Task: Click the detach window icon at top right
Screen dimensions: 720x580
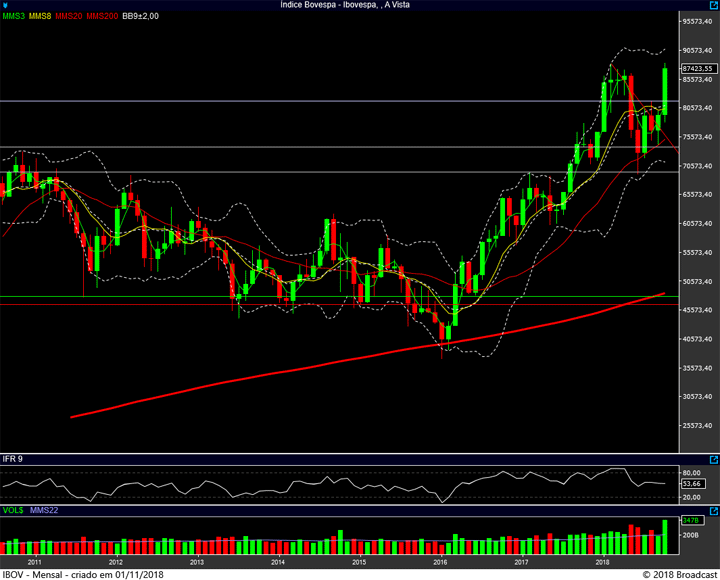Action: 711,5
